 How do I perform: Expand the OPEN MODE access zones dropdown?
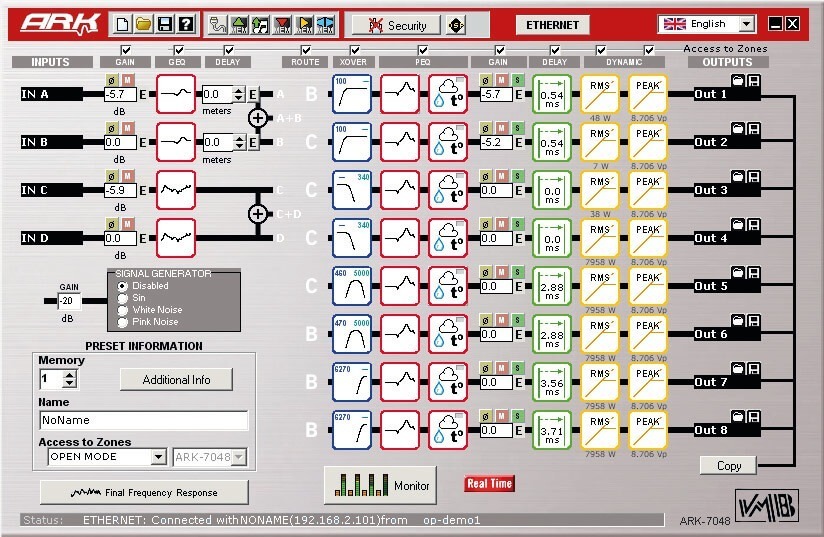(158, 457)
